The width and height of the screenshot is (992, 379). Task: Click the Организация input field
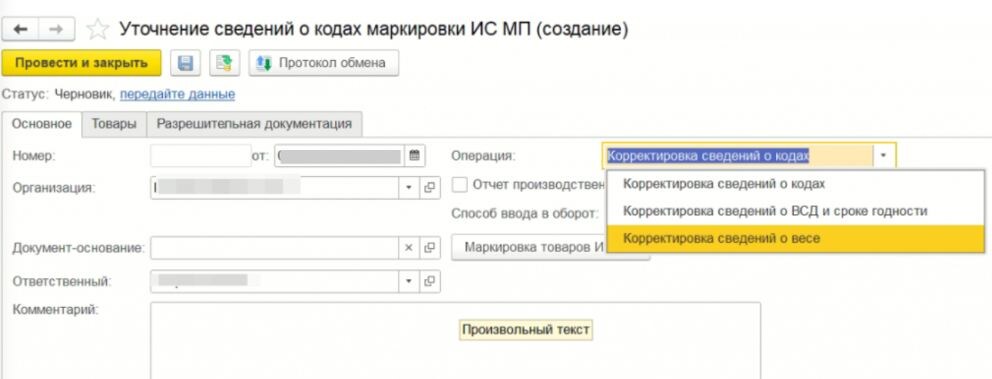275,187
